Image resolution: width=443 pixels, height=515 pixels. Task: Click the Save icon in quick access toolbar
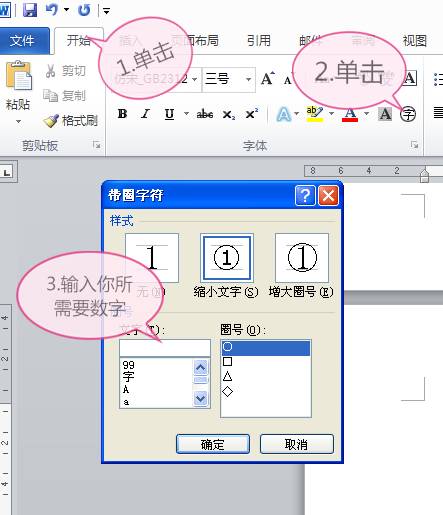coord(30,10)
